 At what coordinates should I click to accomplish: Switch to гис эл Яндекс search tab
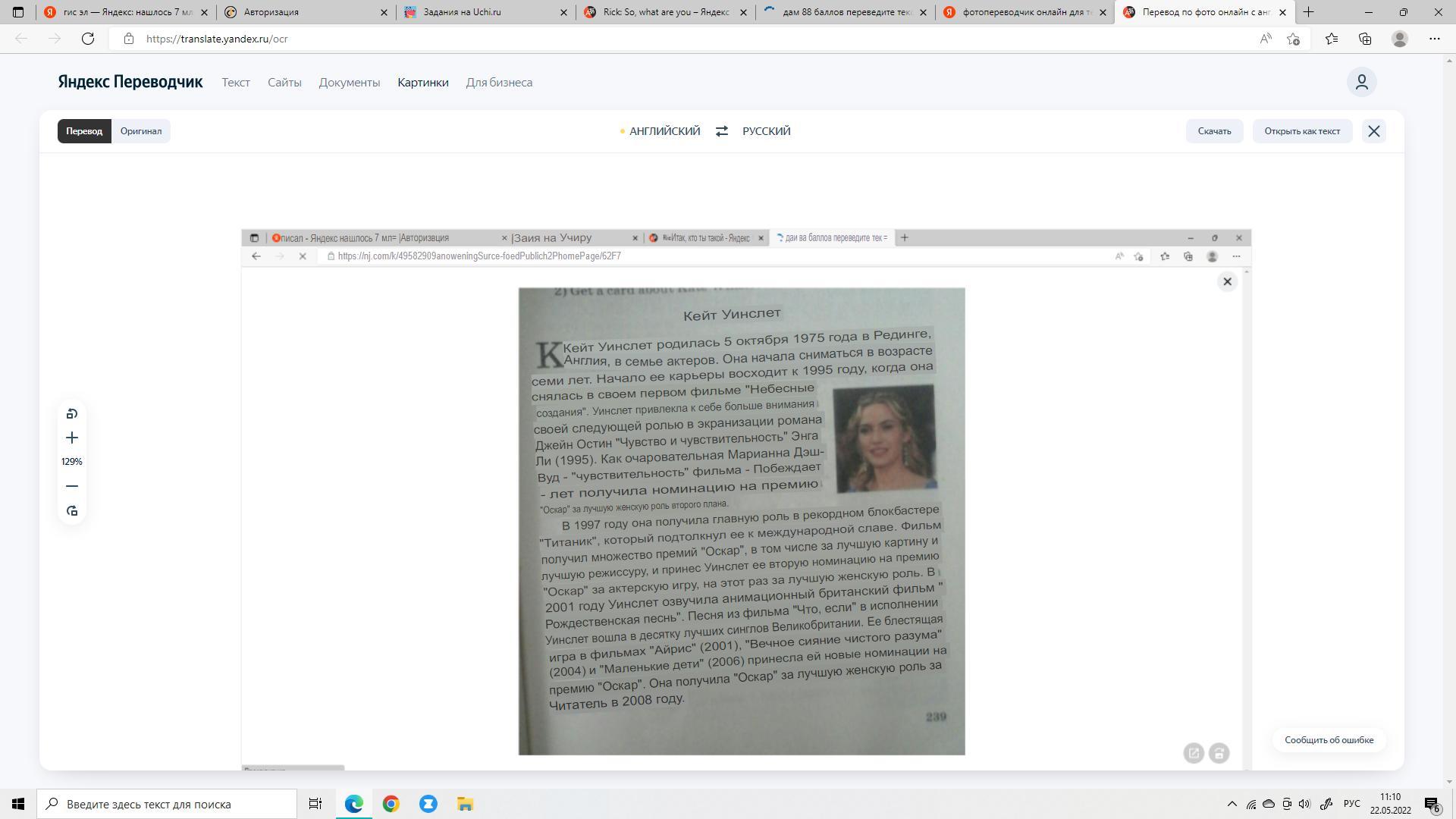127,12
